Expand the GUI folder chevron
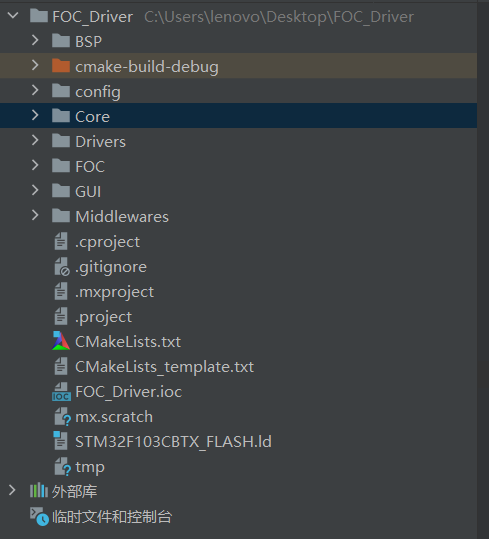The height and width of the screenshot is (539, 489). click(x=35, y=190)
